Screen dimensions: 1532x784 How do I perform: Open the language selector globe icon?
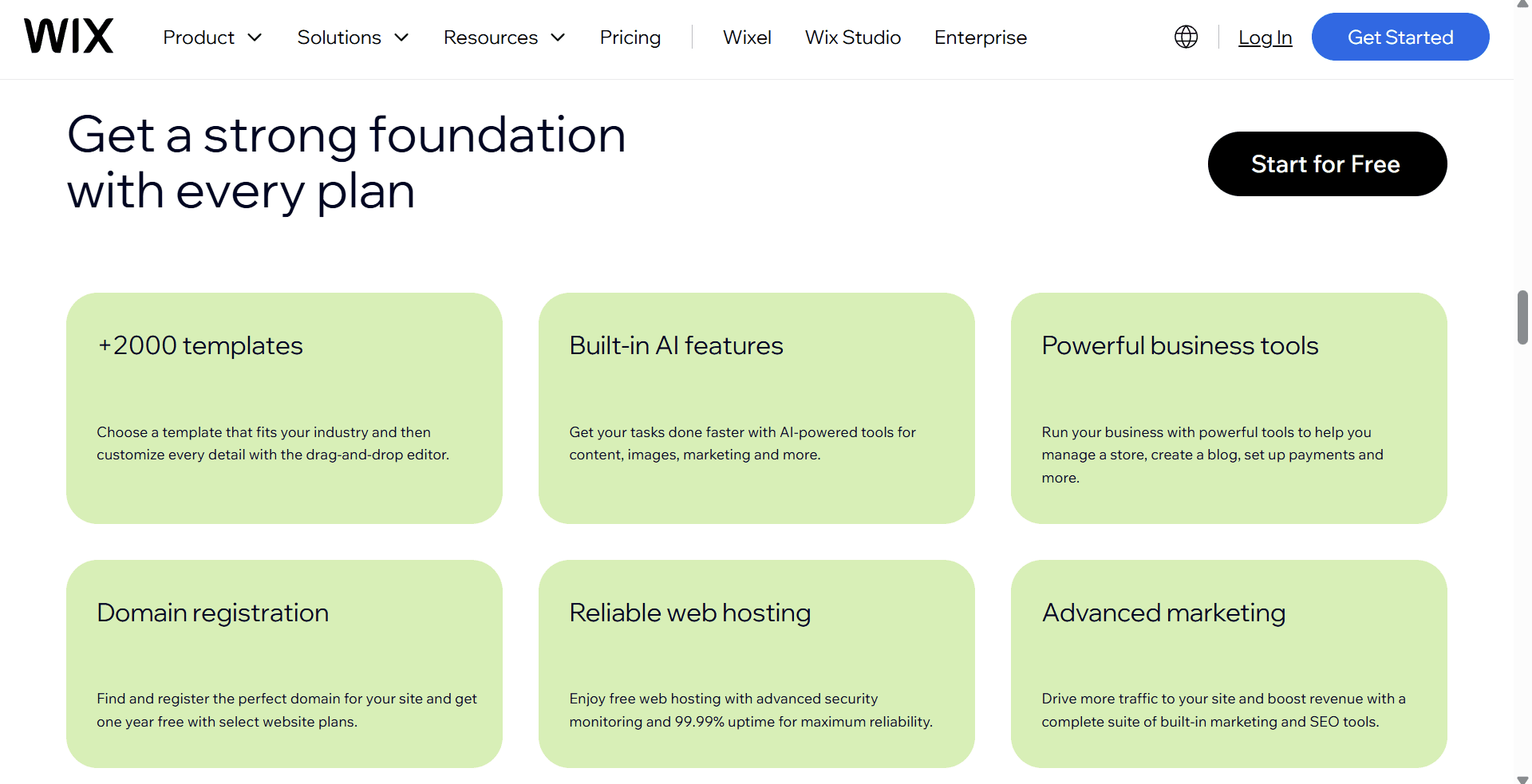click(x=1186, y=37)
